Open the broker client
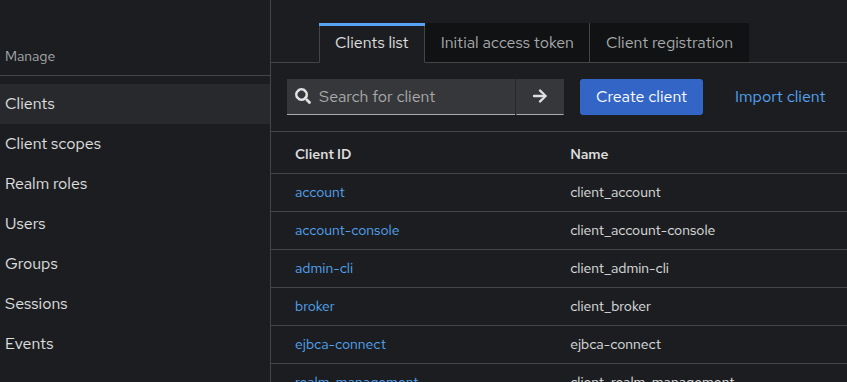847x382 pixels. point(314,306)
